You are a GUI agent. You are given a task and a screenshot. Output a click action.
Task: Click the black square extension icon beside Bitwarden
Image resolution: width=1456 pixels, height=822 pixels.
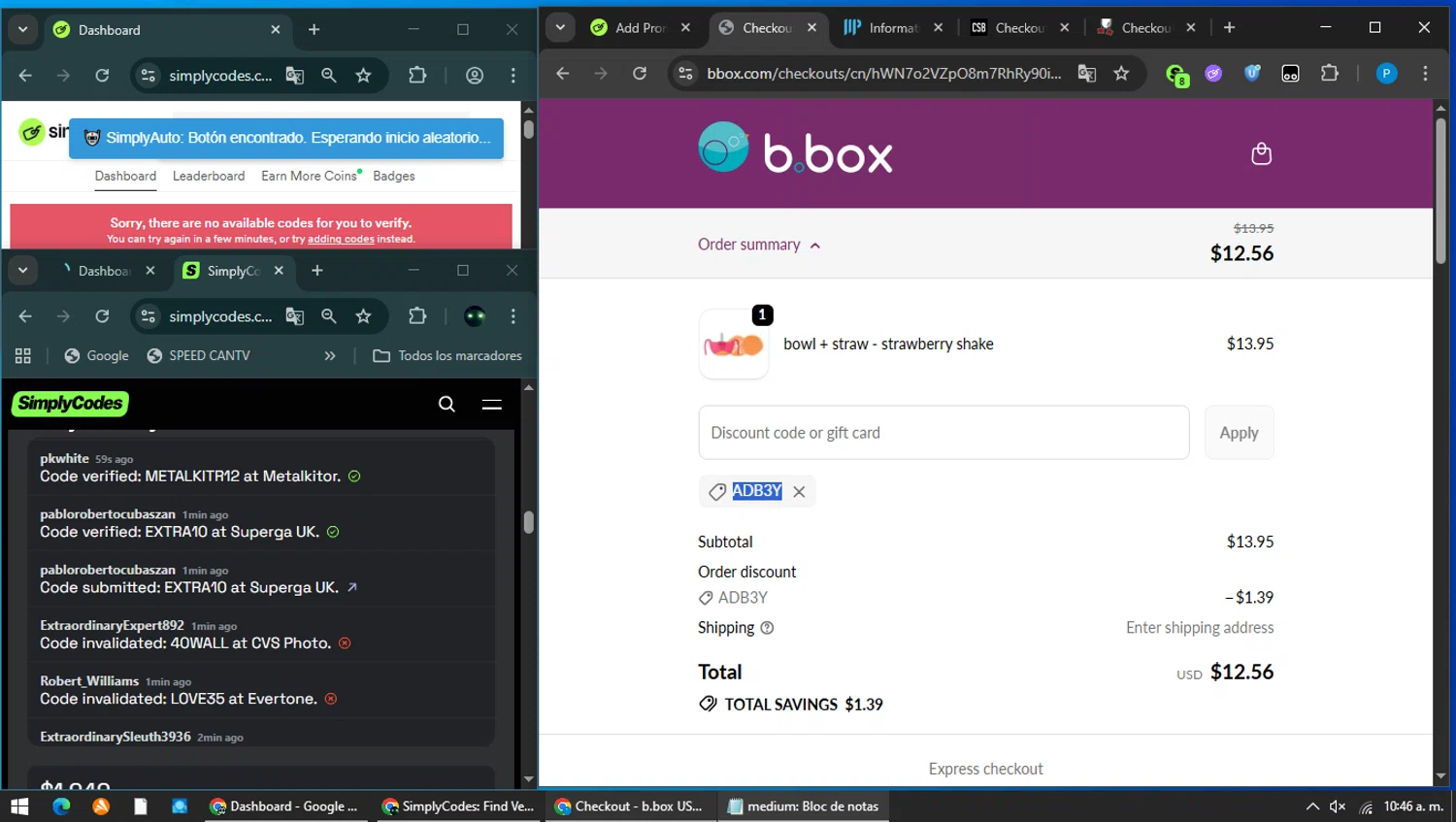pos(1290,74)
